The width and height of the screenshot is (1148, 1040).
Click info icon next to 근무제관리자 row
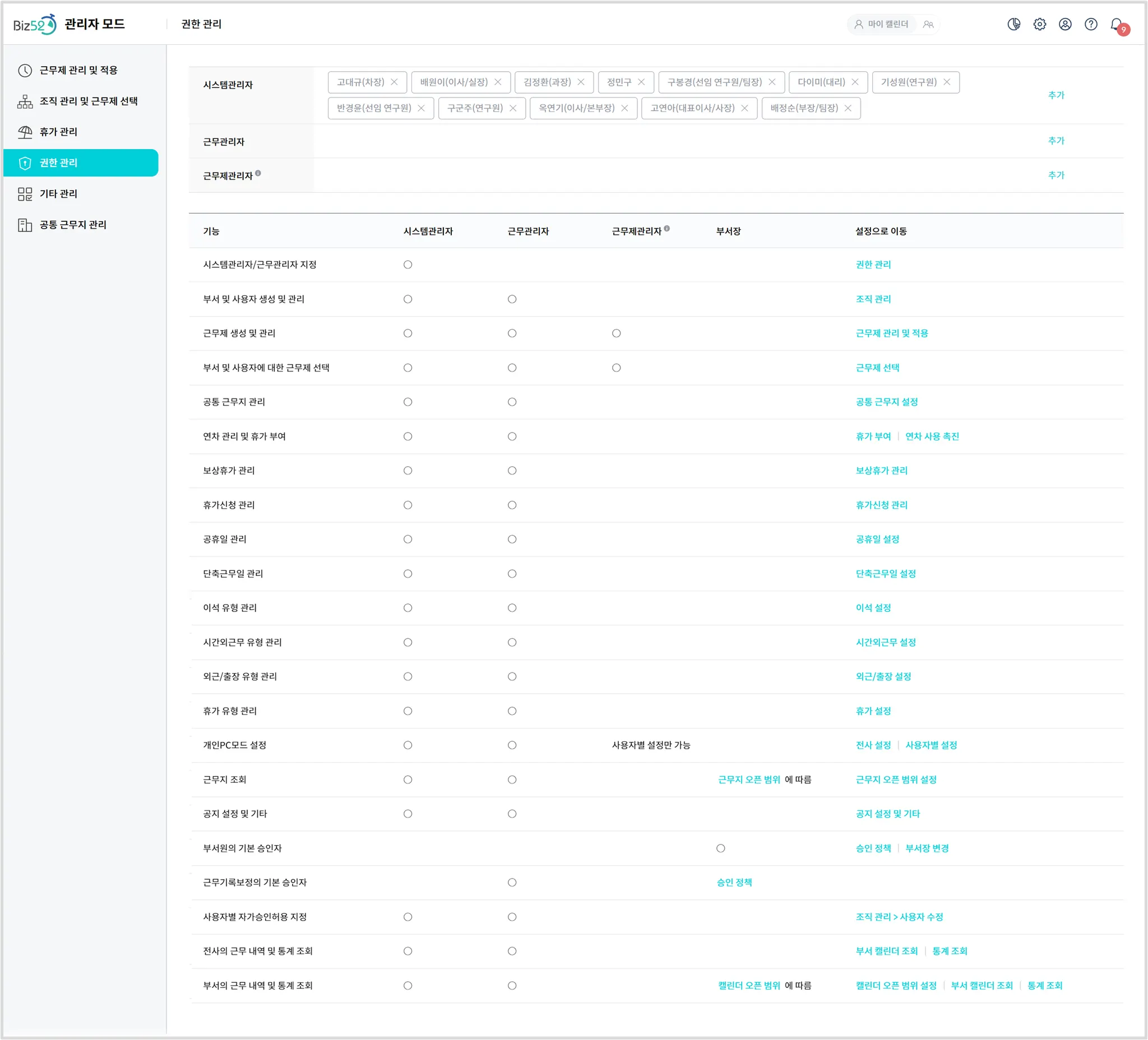[x=258, y=173]
